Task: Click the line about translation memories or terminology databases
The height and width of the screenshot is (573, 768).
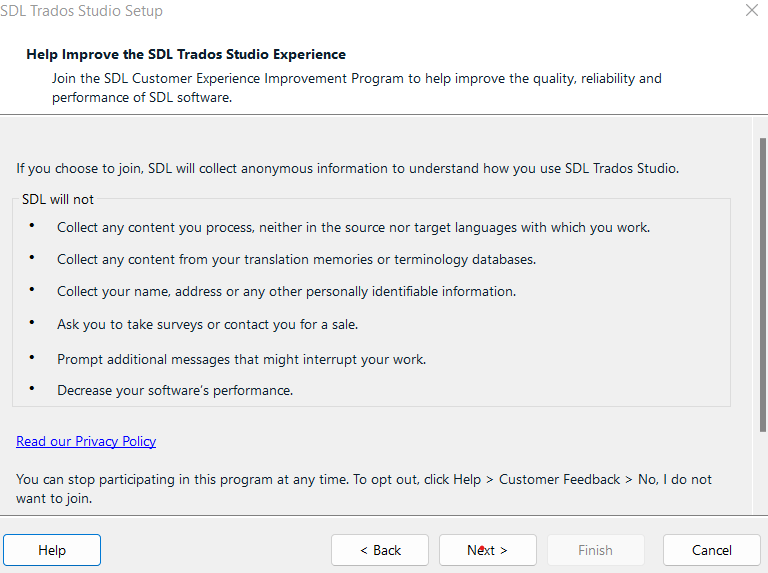Action: pyautogui.click(x=296, y=259)
